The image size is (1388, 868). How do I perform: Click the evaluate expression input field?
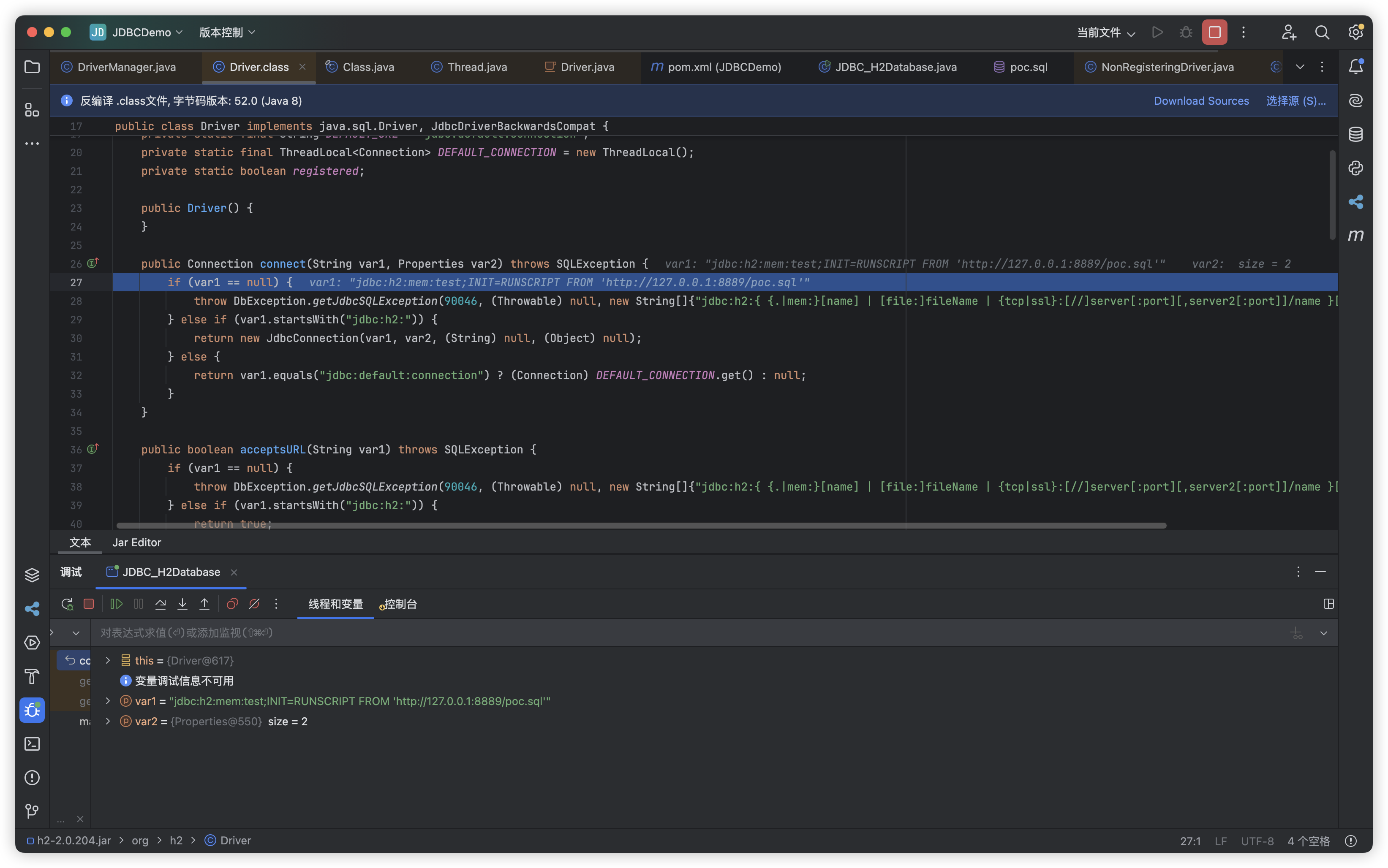click(x=689, y=632)
